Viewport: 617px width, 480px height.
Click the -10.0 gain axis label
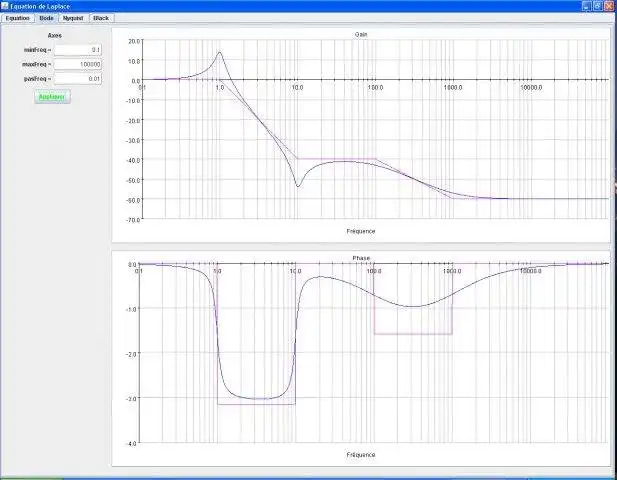pos(133,101)
